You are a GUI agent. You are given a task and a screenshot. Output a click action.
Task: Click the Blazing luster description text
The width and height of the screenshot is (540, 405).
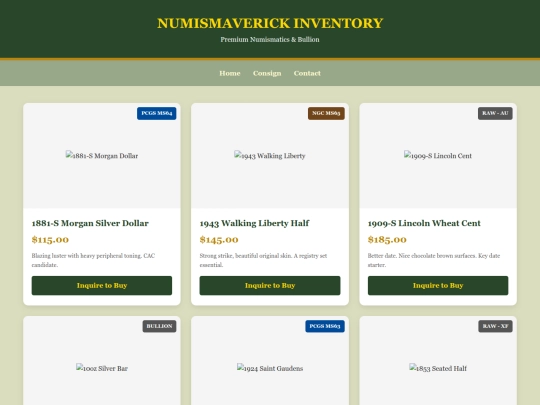point(93,260)
